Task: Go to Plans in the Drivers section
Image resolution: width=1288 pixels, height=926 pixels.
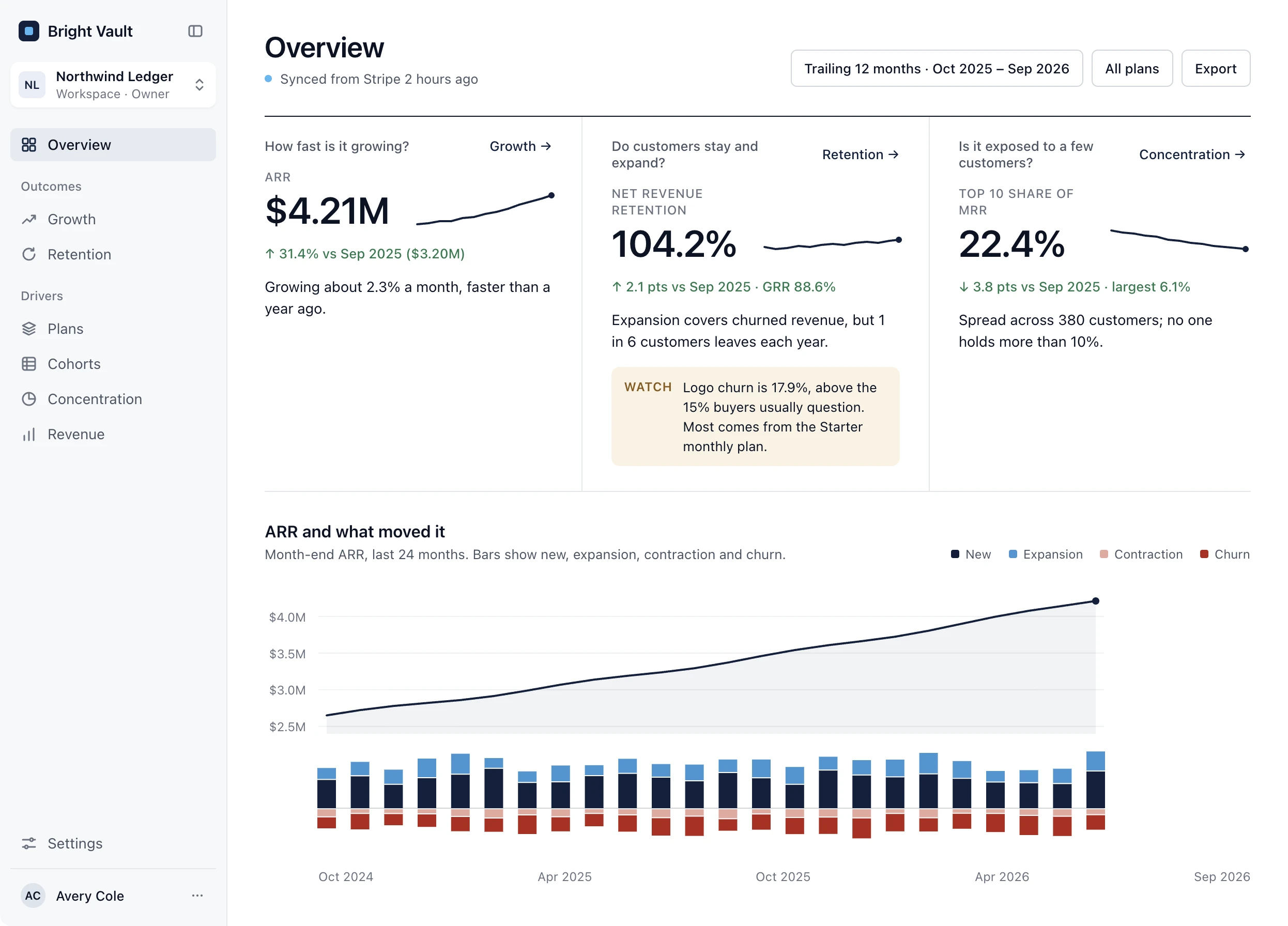Action: (113, 329)
